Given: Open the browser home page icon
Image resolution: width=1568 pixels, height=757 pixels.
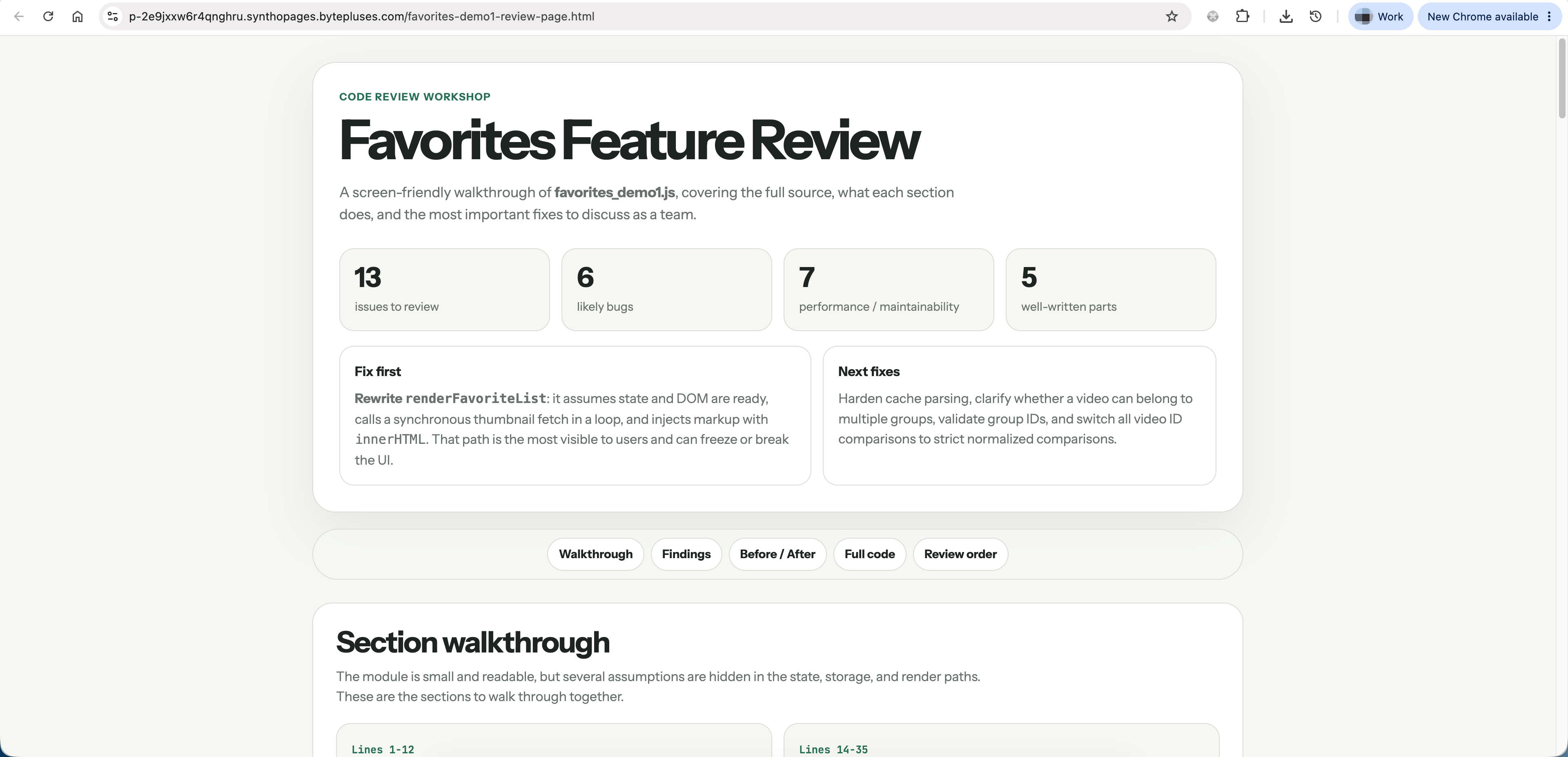Looking at the screenshot, I should pos(77,16).
